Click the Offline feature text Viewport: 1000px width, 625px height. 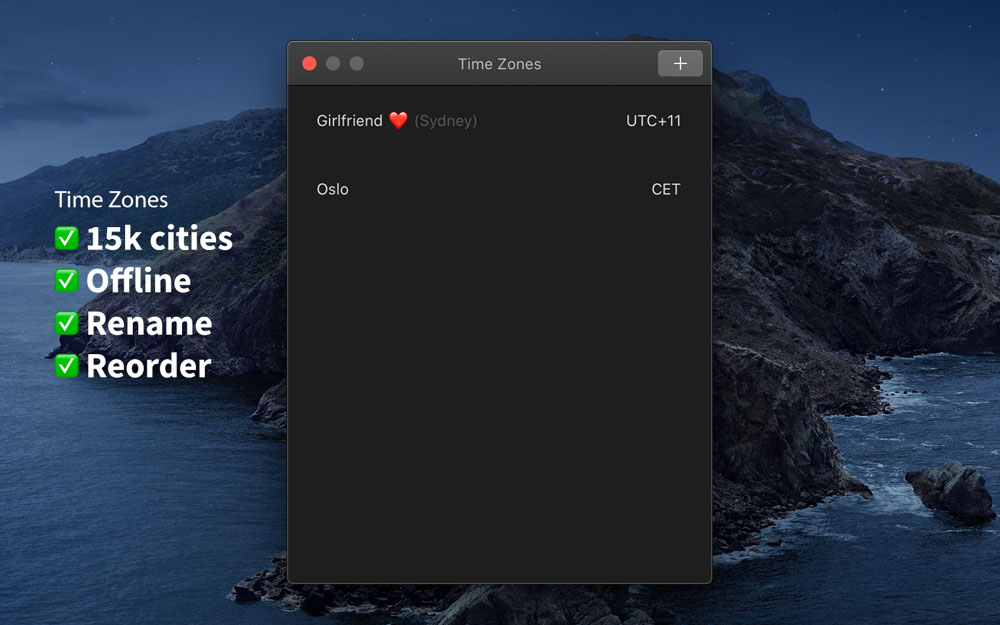point(138,281)
